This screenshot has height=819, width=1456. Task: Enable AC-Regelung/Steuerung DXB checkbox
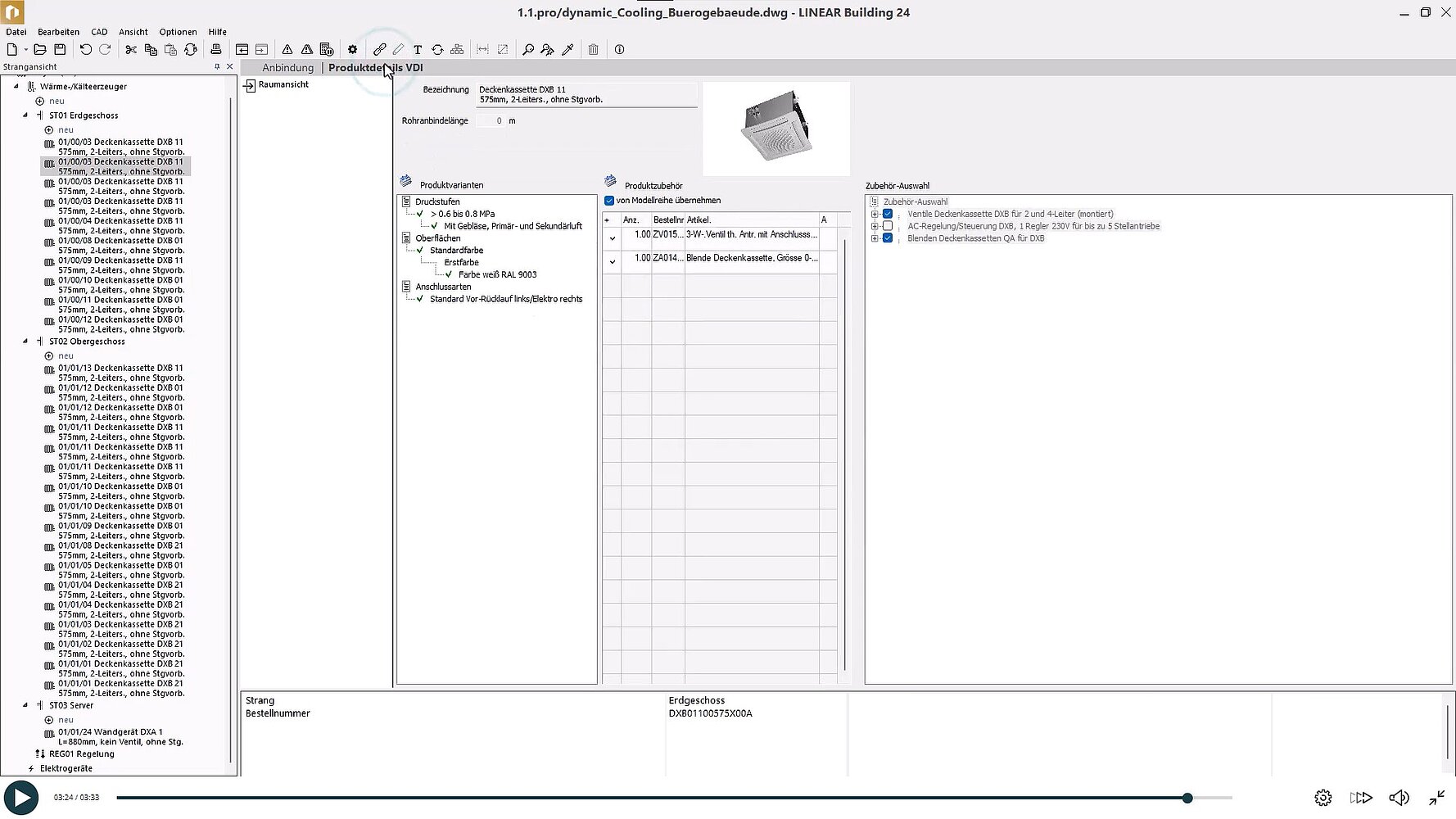[888, 226]
